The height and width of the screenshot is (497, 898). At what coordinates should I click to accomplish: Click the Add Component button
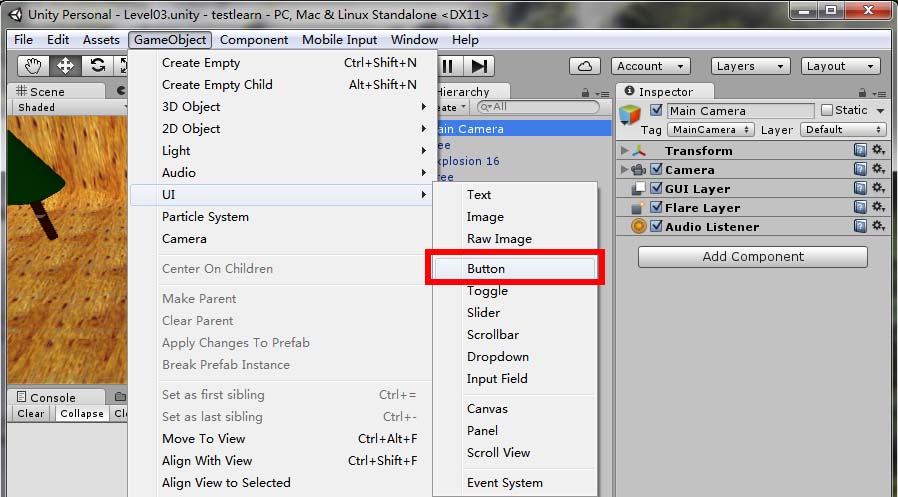click(753, 257)
